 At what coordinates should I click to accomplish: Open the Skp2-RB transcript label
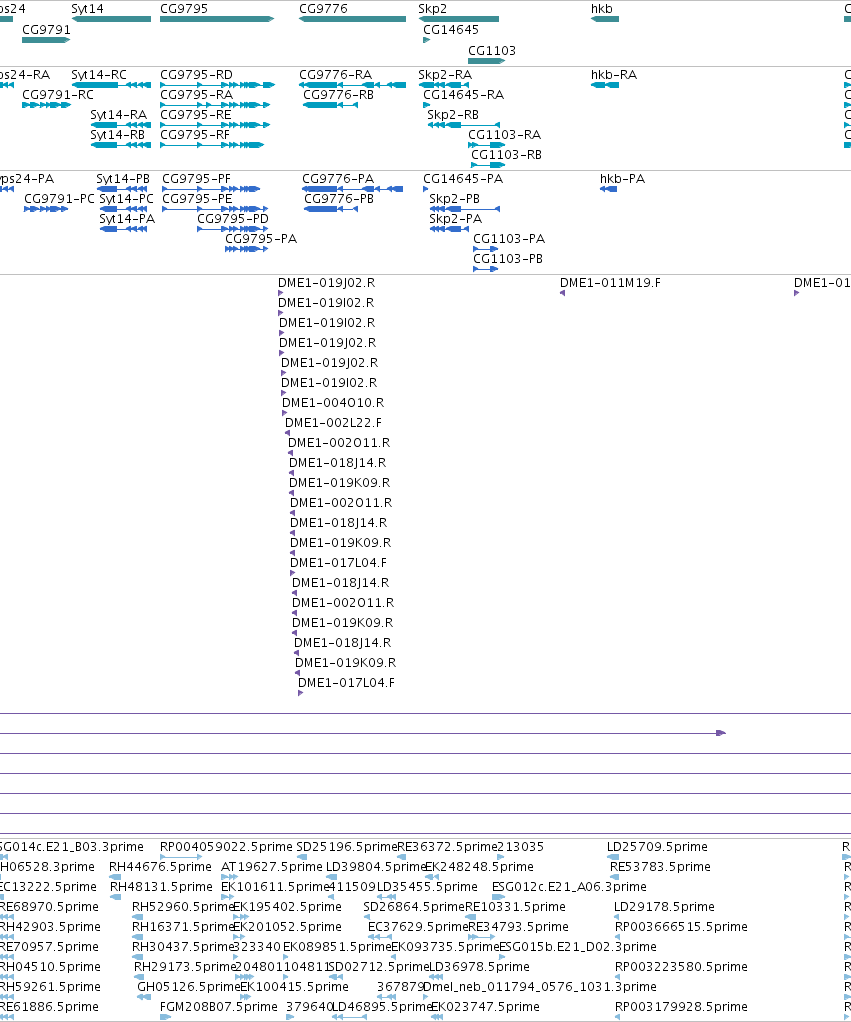(453, 114)
